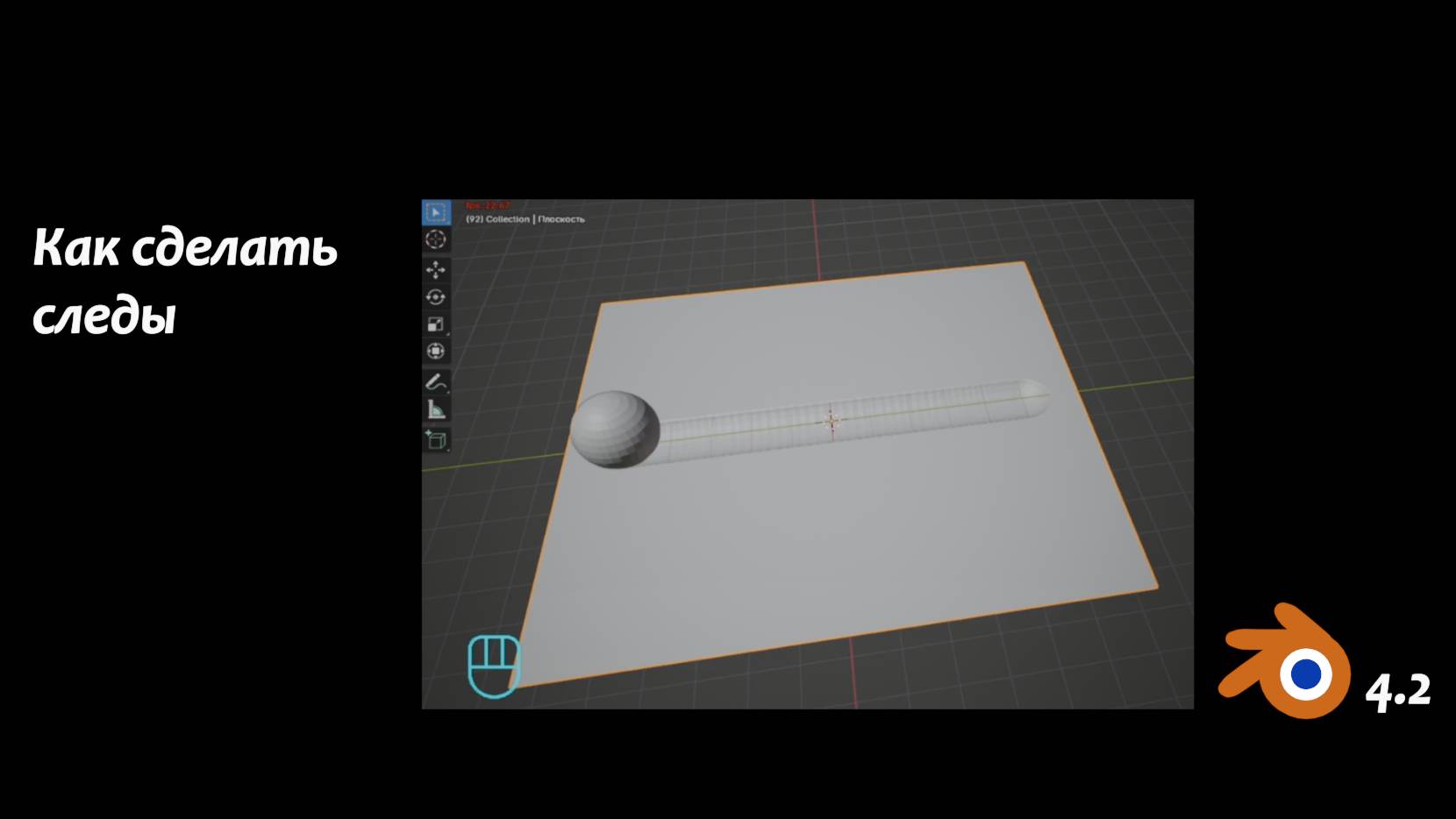
Task: Select the Transform tool
Action: coord(436,351)
